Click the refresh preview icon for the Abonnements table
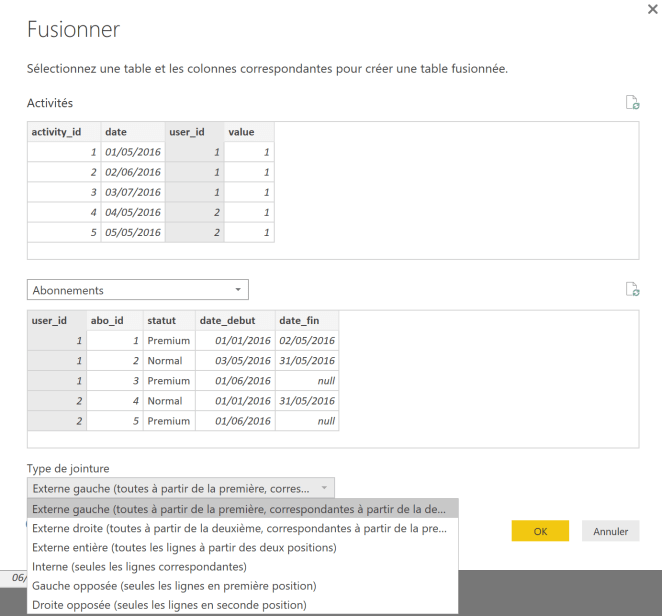This screenshot has width=662, height=616. pos(631,289)
